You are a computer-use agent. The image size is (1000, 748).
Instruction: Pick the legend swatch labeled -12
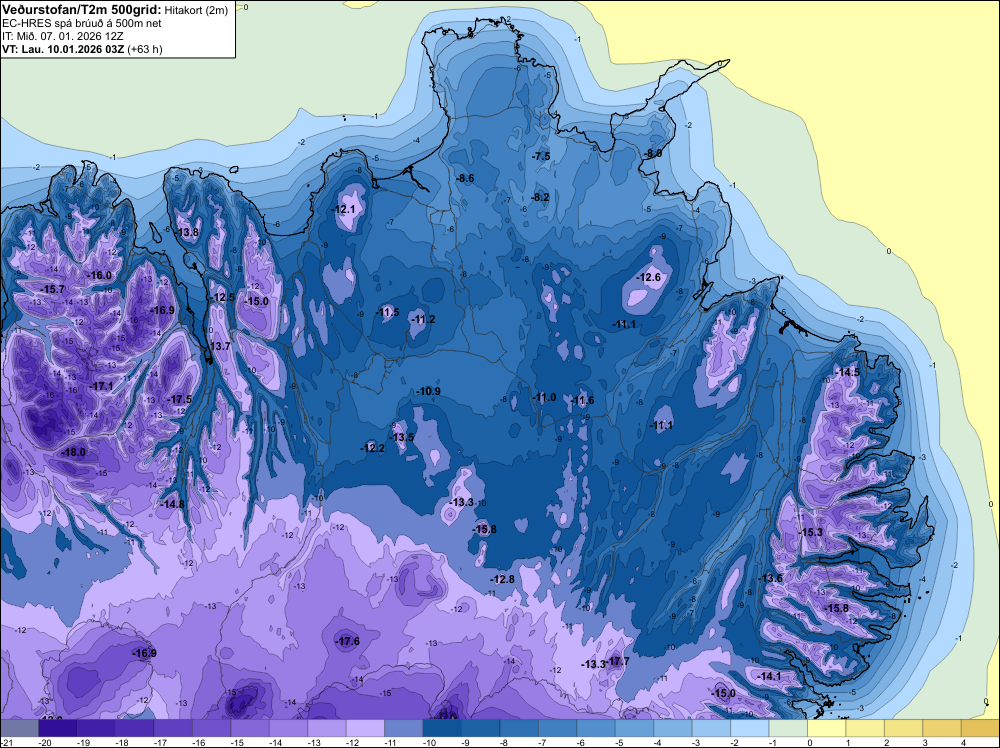[x=365, y=728]
